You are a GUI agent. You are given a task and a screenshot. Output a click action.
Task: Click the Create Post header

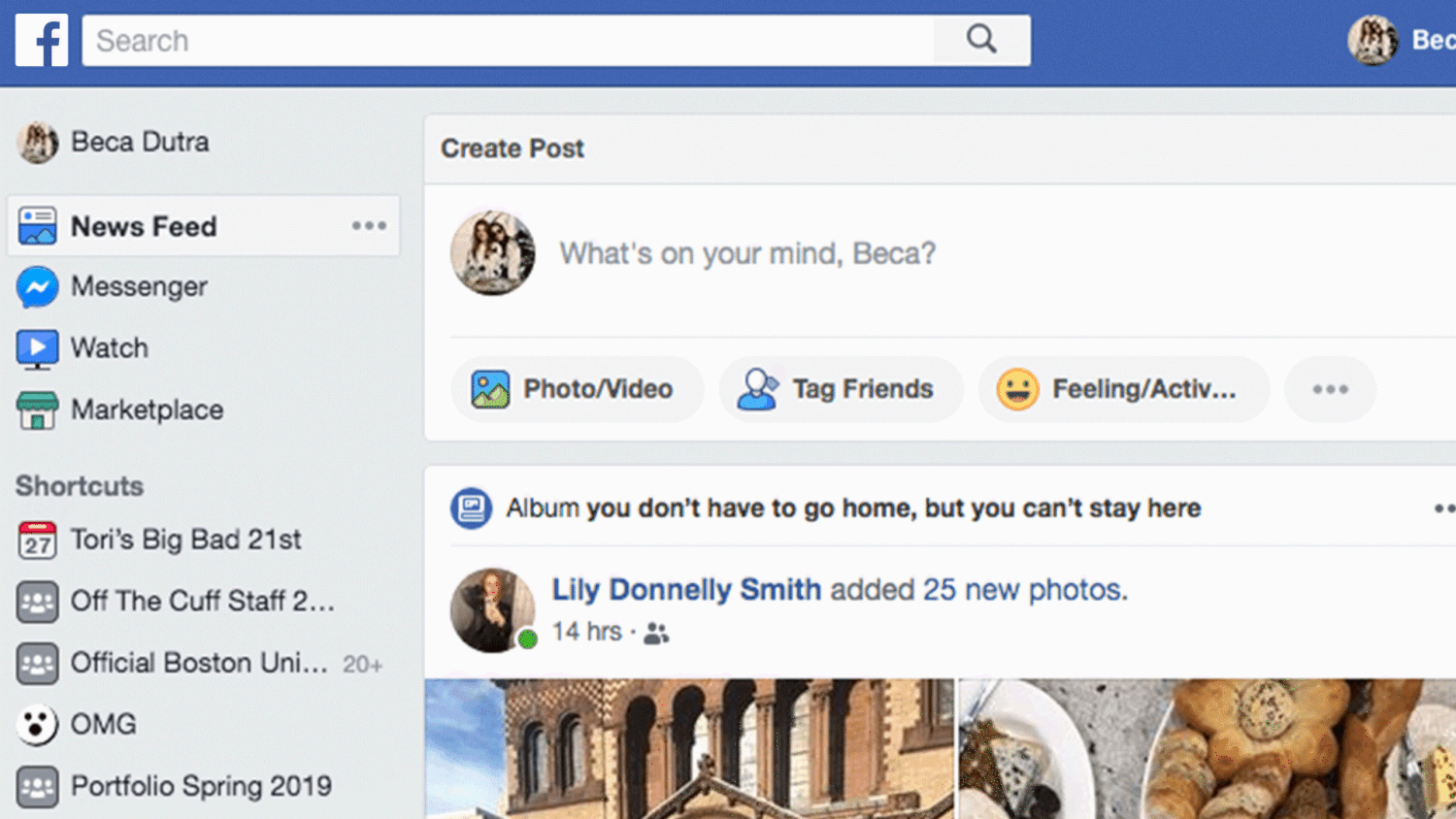point(513,148)
